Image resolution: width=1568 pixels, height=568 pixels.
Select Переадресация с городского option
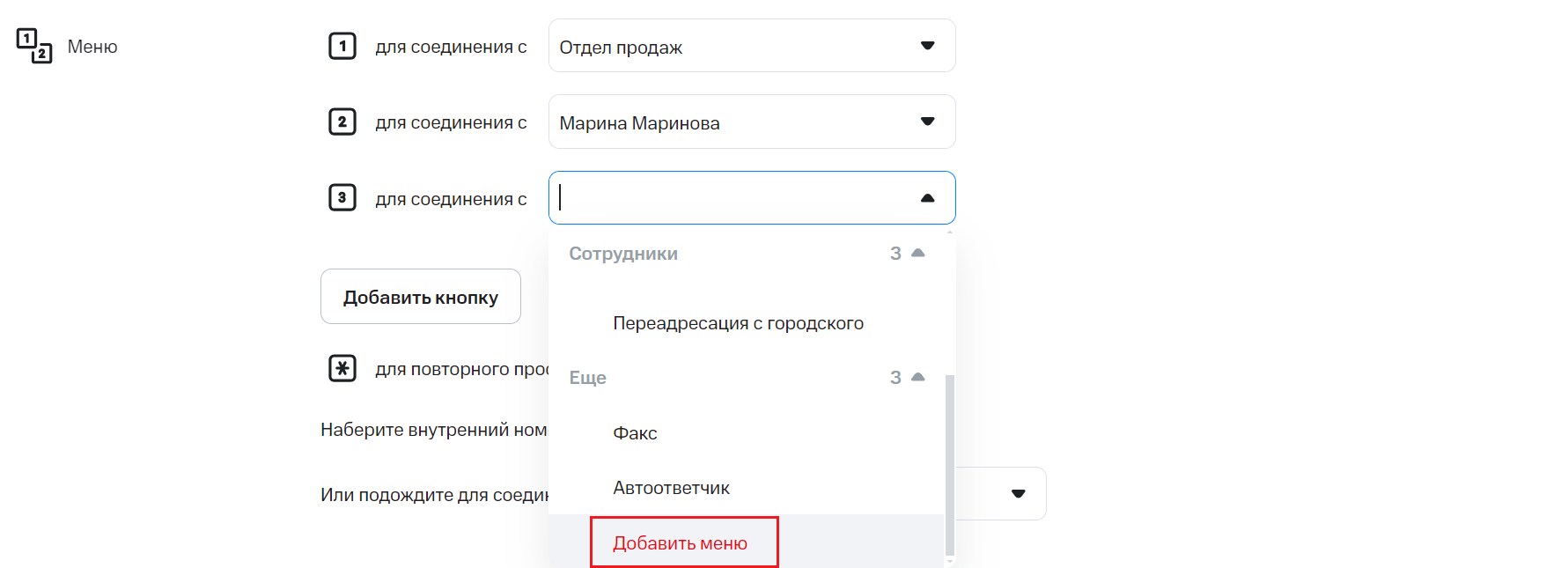pos(738,323)
